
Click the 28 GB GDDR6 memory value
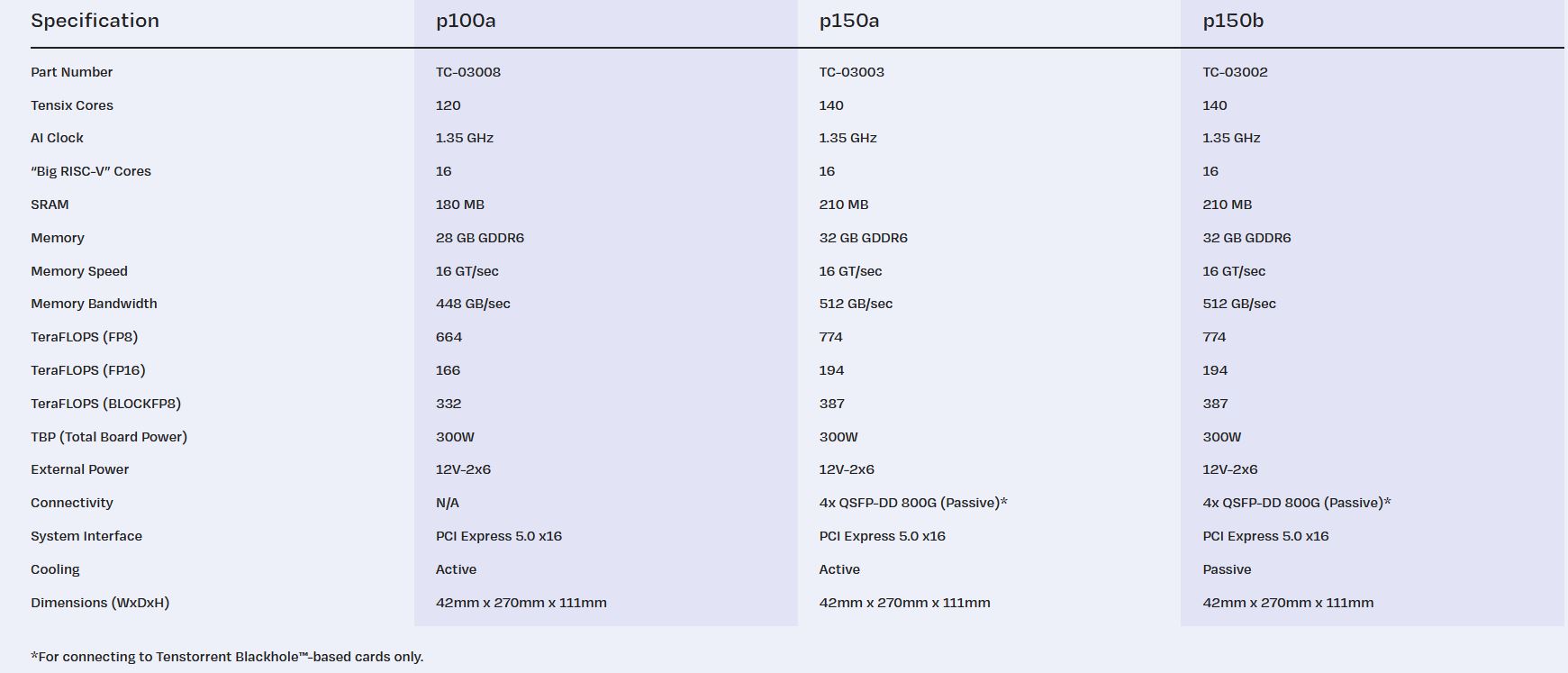pyautogui.click(x=479, y=238)
